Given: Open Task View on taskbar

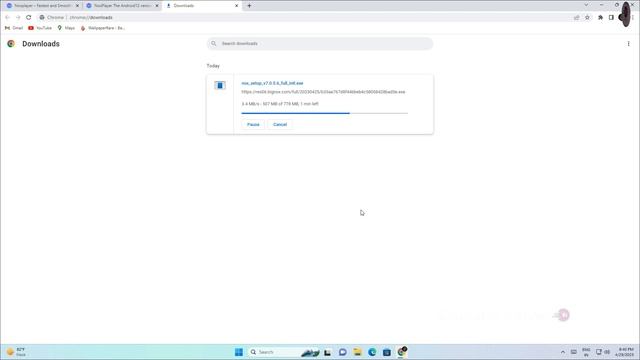Looking at the screenshot, I should click(327, 352).
